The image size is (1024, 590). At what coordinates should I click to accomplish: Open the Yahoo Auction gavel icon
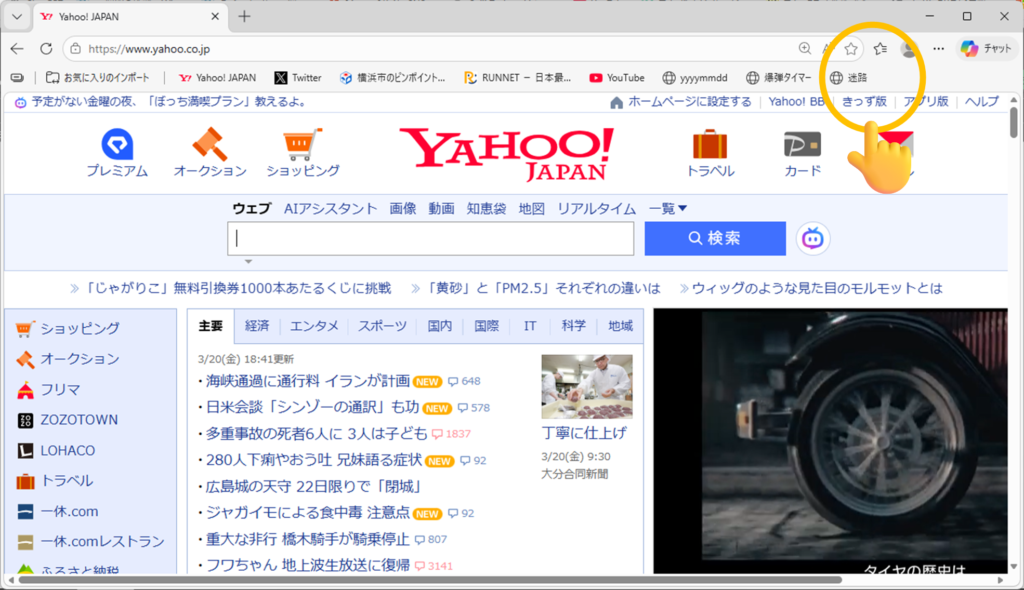click(x=210, y=145)
